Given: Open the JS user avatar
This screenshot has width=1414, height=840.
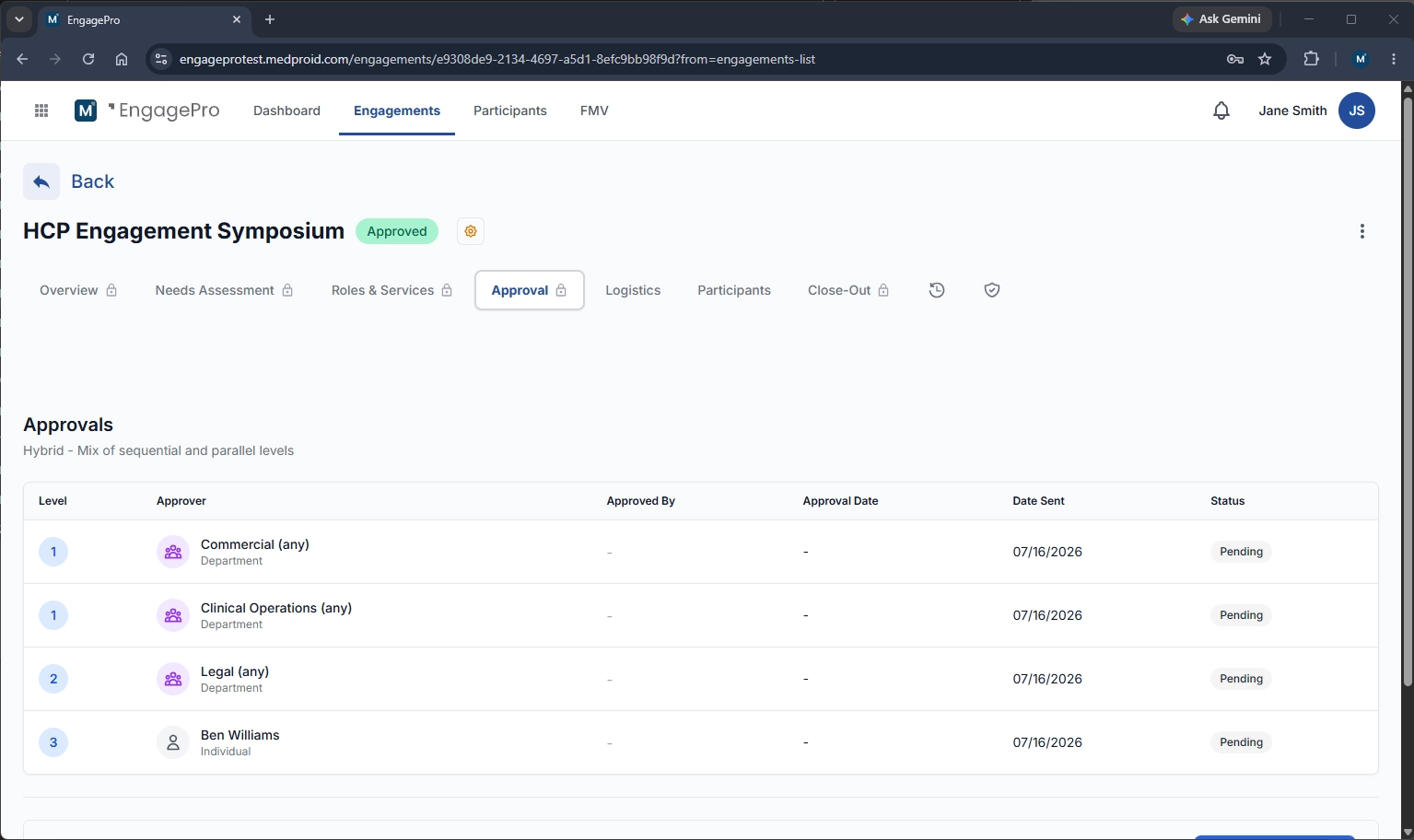Looking at the screenshot, I should (x=1357, y=111).
